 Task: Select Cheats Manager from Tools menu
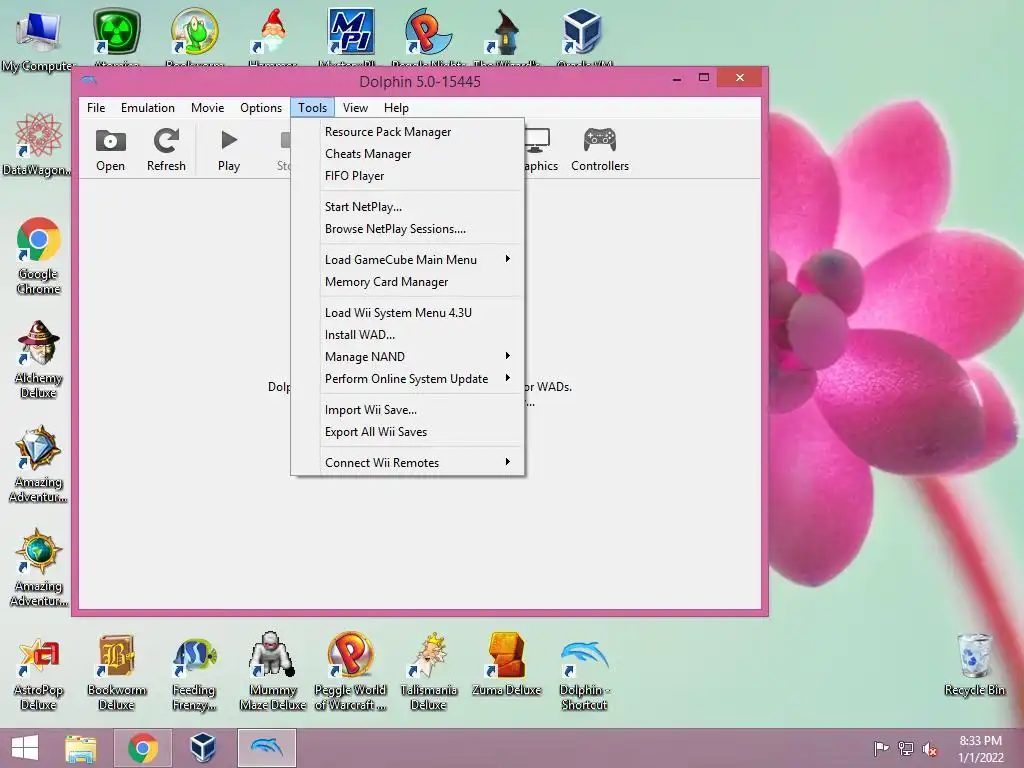click(x=407, y=154)
